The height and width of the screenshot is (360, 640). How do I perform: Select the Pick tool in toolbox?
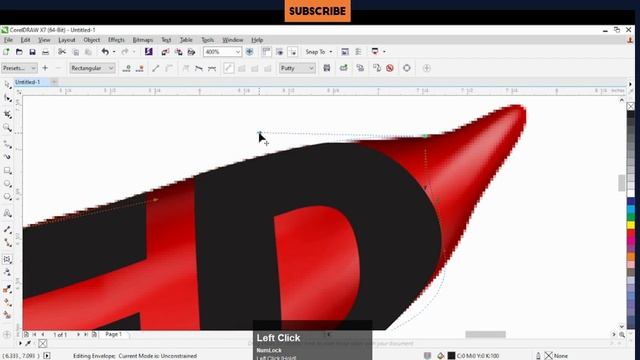(7, 85)
